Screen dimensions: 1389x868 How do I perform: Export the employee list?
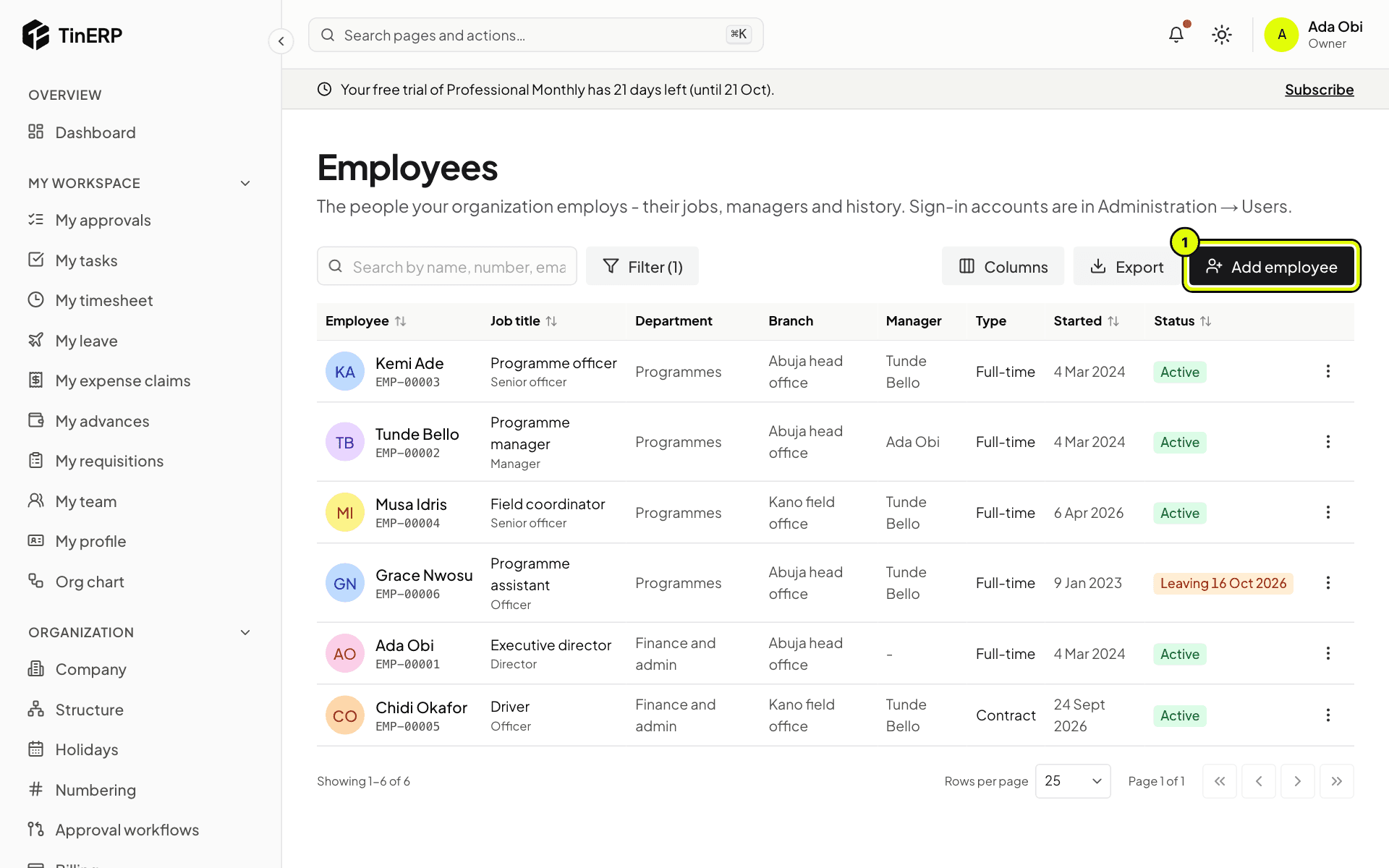(x=1126, y=266)
